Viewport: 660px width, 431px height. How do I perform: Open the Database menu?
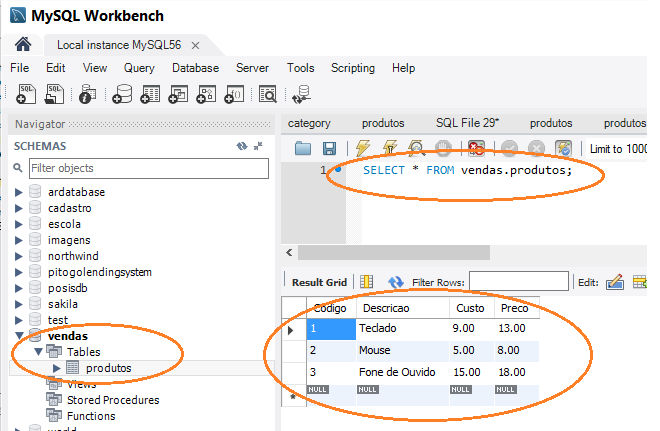[195, 68]
